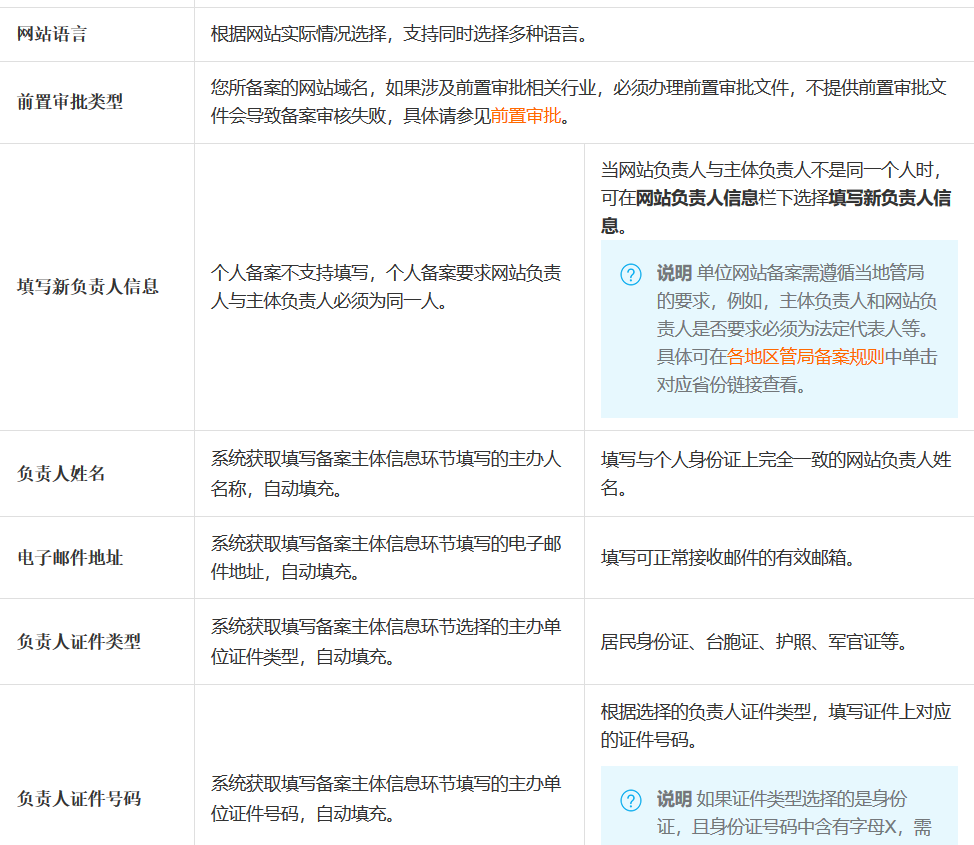Click the bold 网站负责人信息 text
The height and width of the screenshot is (845, 974).
click(696, 197)
